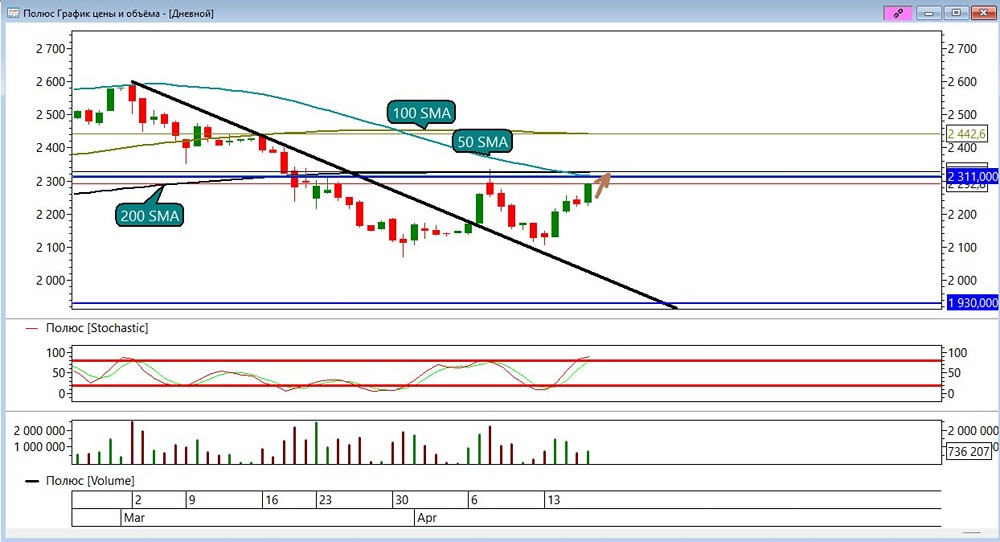Select the 100 SMA label callout
1000x542 pixels.
pyautogui.click(x=421, y=113)
